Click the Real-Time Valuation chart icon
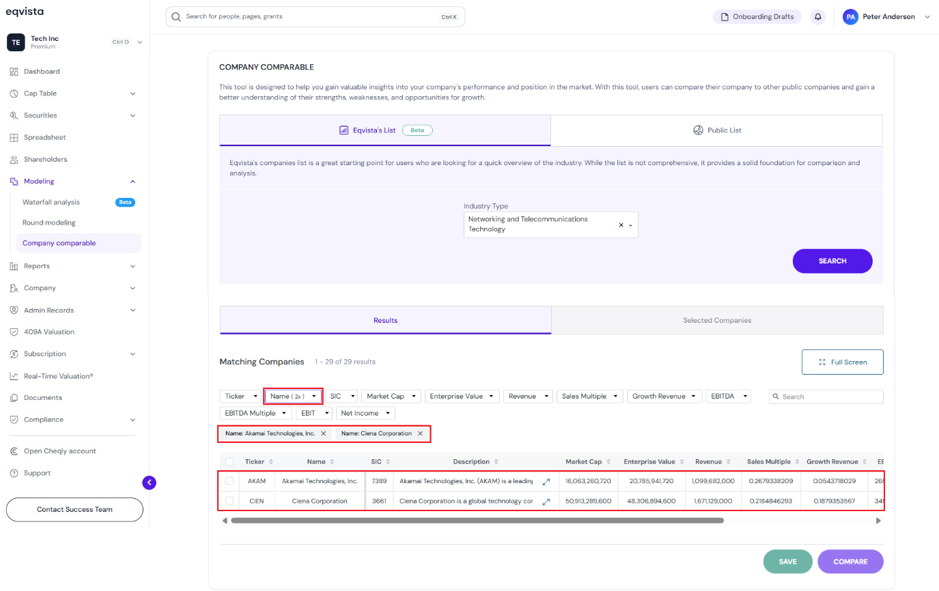This screenshot has height=591, width=939. coord(14,376)
